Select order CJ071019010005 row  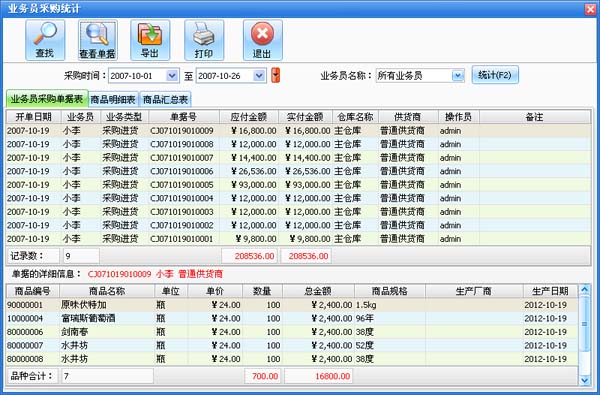298,185
